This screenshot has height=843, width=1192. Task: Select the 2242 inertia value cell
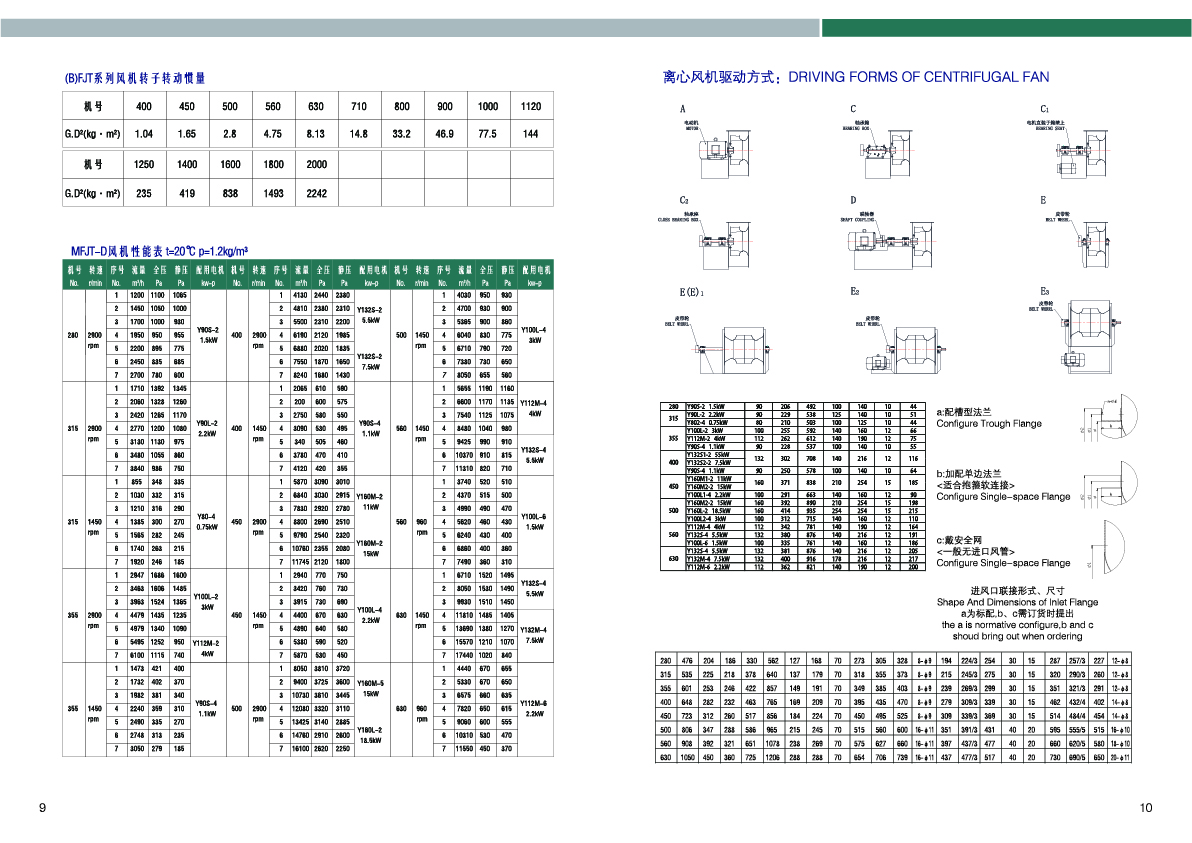[x=316, y=194]
